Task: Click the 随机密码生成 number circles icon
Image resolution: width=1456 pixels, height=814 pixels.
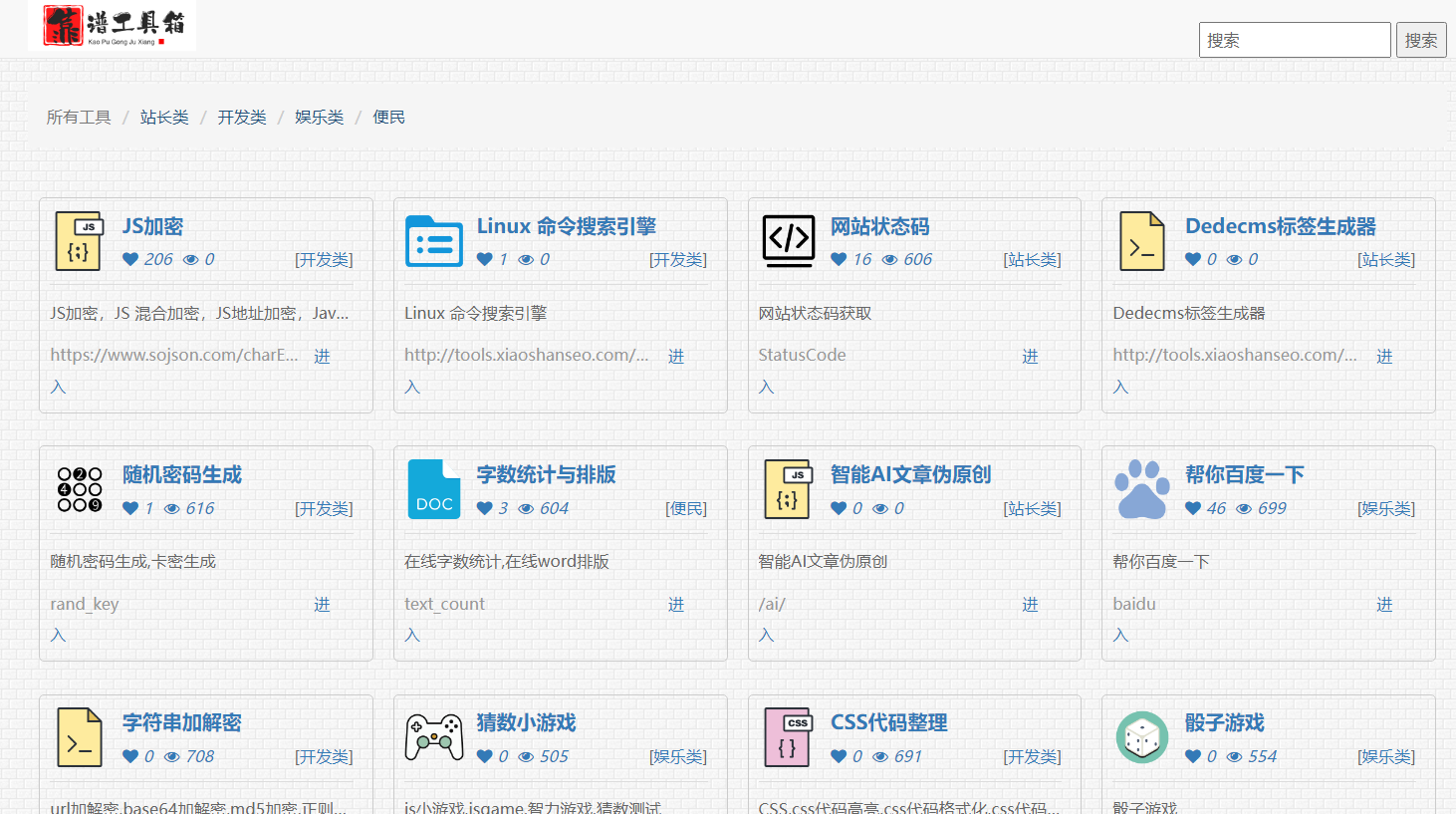Action: (x=80, y=489)
